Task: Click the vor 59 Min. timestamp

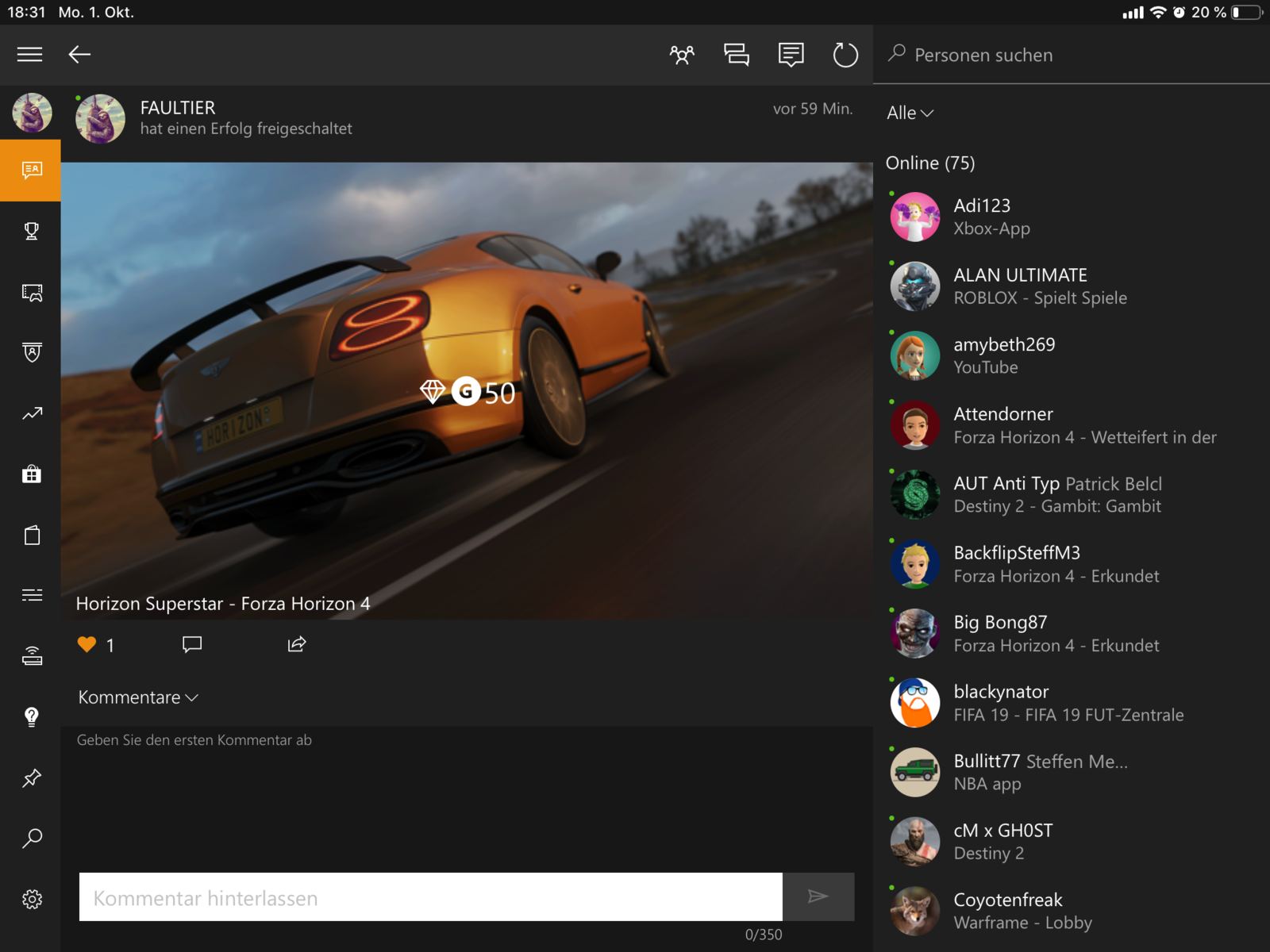Action: tap(813, 109)
